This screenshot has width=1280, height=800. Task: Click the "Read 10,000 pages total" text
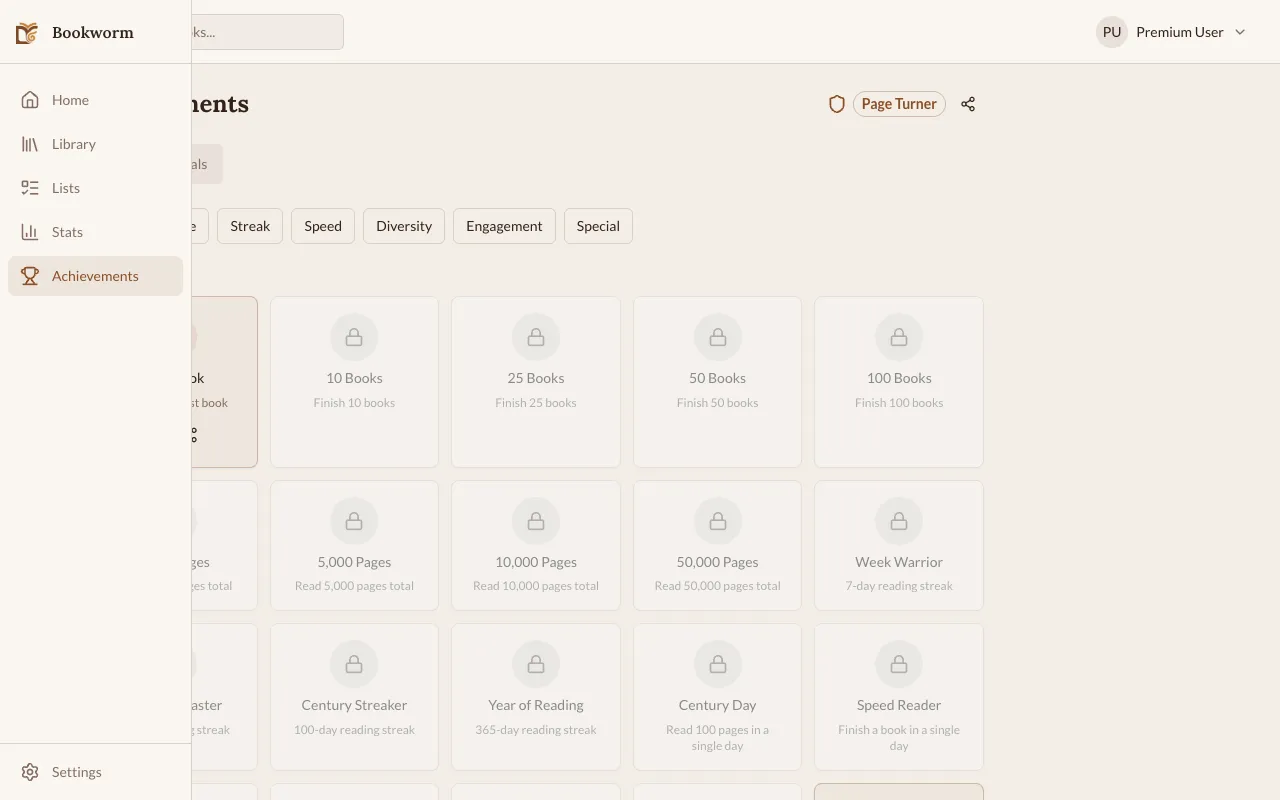click(x=536, y=586)
